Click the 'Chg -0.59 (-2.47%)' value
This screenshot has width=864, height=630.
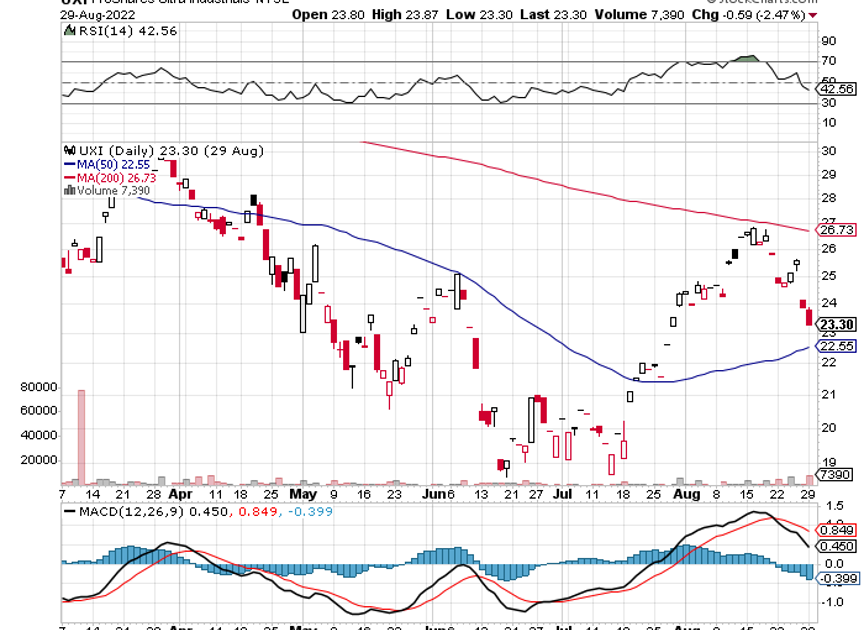[x=749, y=15]
